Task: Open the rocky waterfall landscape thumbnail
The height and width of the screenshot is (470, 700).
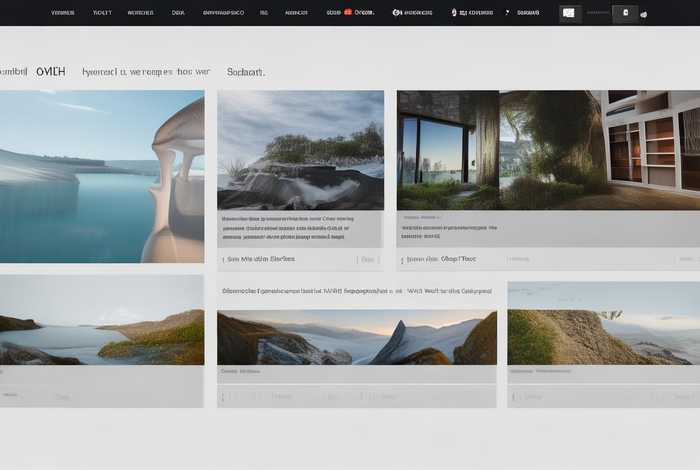Action: point(300,150)
